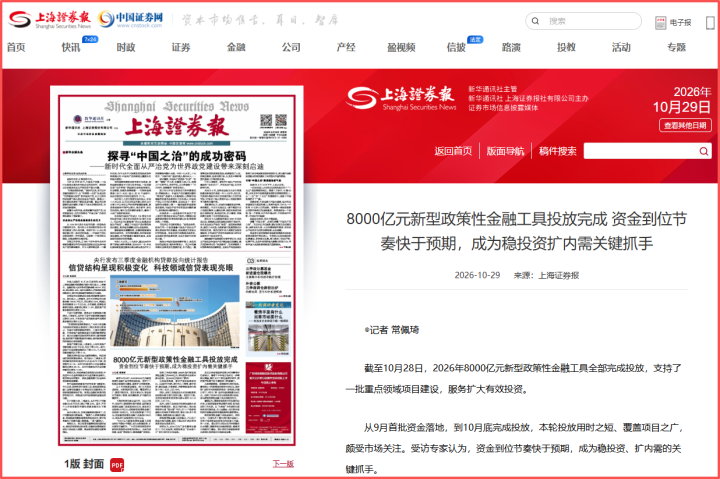Click the 7x24 badge beside 快讯
The image size is (720, 479).
point(90,39)
